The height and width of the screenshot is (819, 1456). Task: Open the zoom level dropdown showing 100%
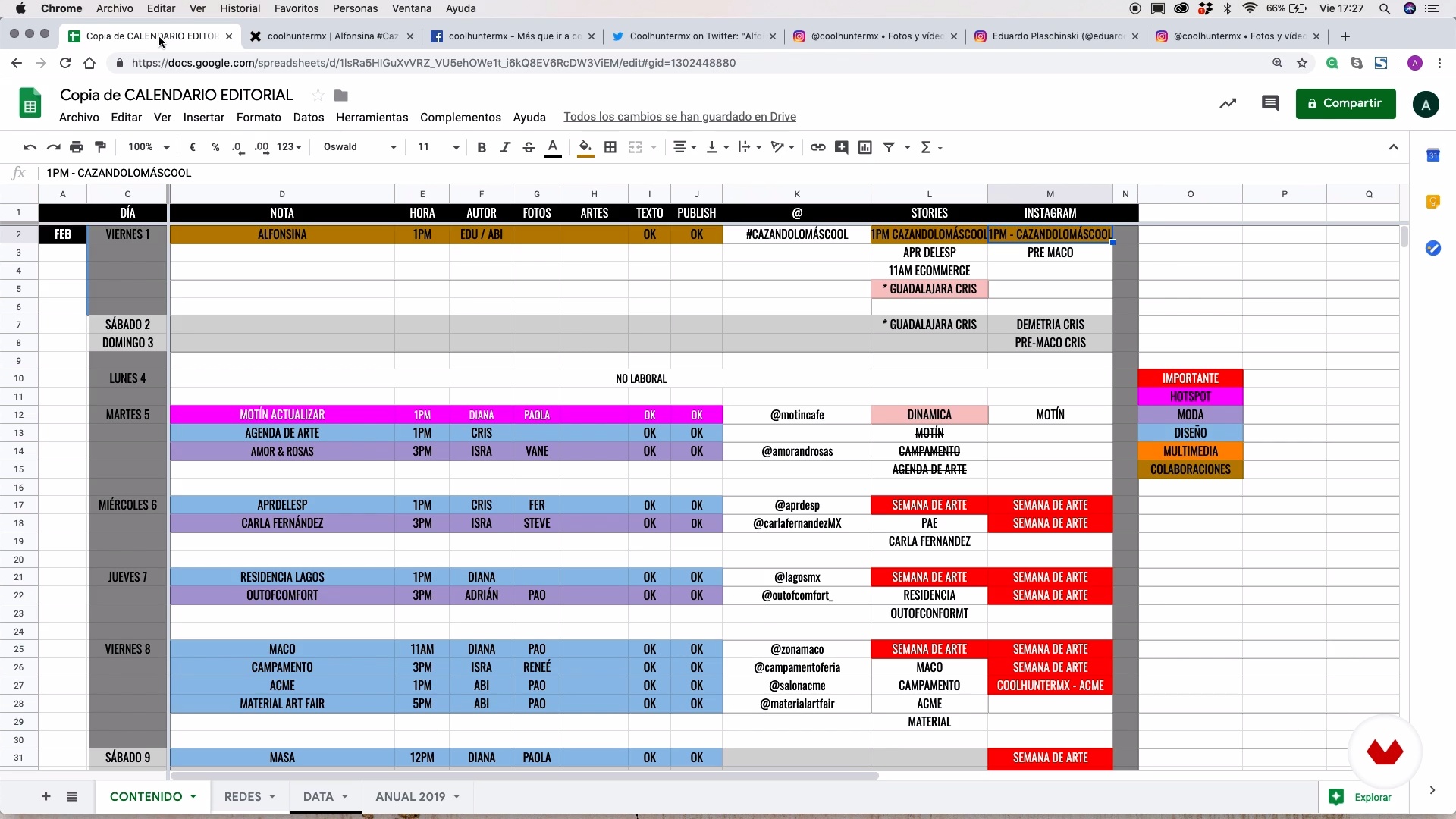[149, 147]
